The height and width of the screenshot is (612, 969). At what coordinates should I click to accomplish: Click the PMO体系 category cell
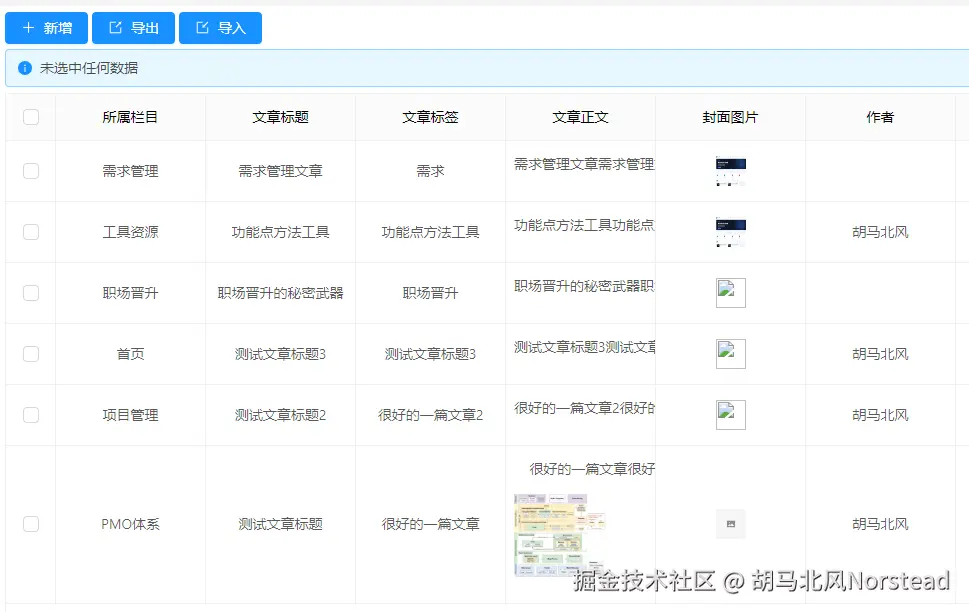point(130,524)
